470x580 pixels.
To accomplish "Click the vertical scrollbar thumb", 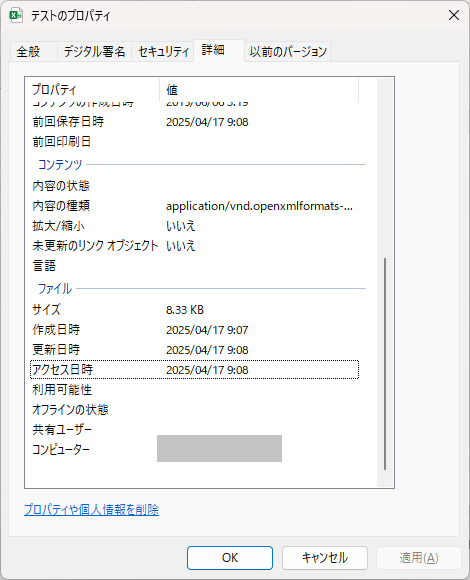I will [385, 364].
